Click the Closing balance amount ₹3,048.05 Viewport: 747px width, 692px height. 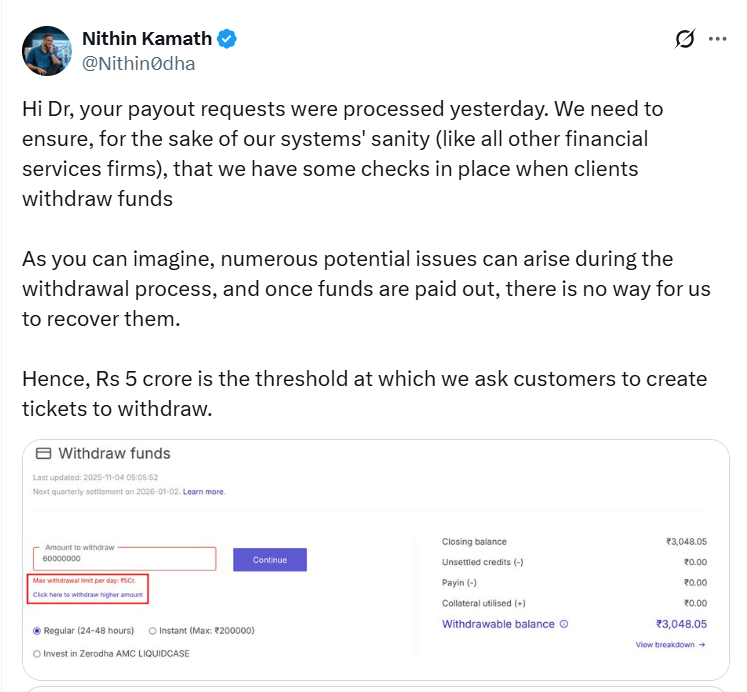[686, 541]
